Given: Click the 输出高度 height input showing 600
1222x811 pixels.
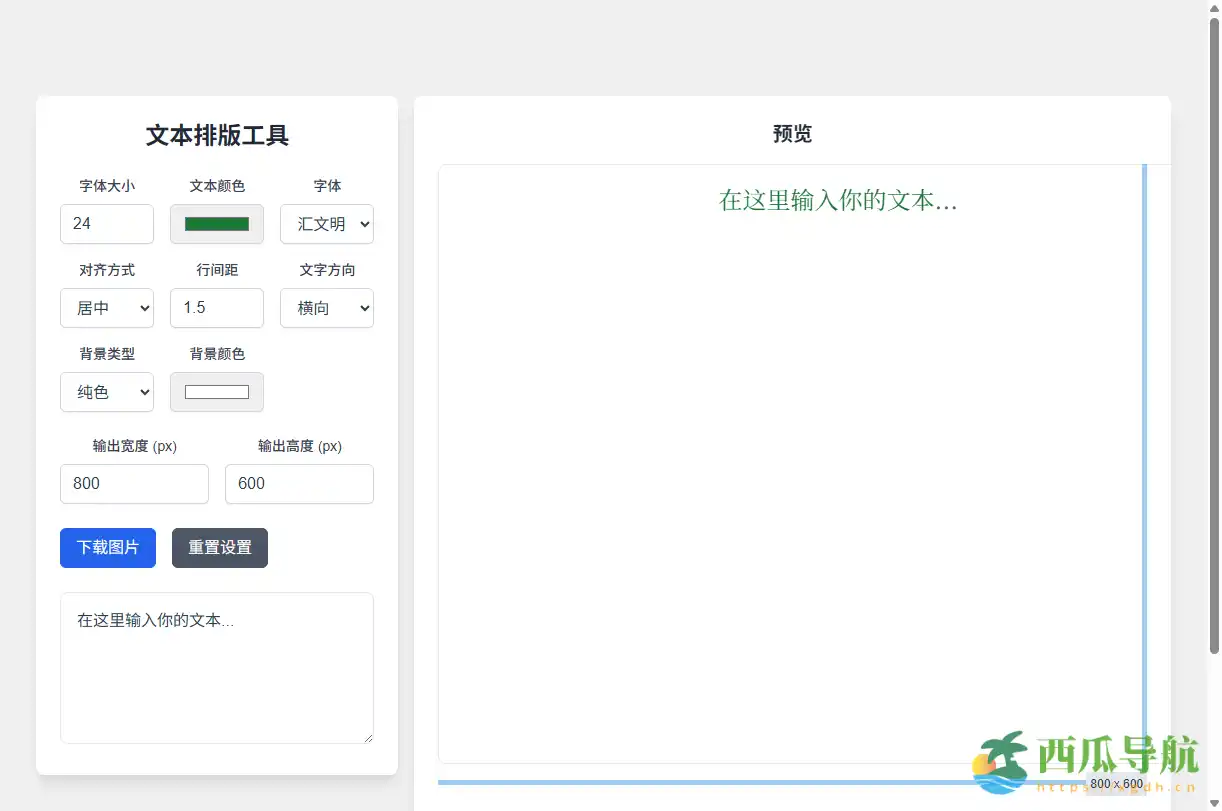Looking at the screenshot, I should 299,484.
